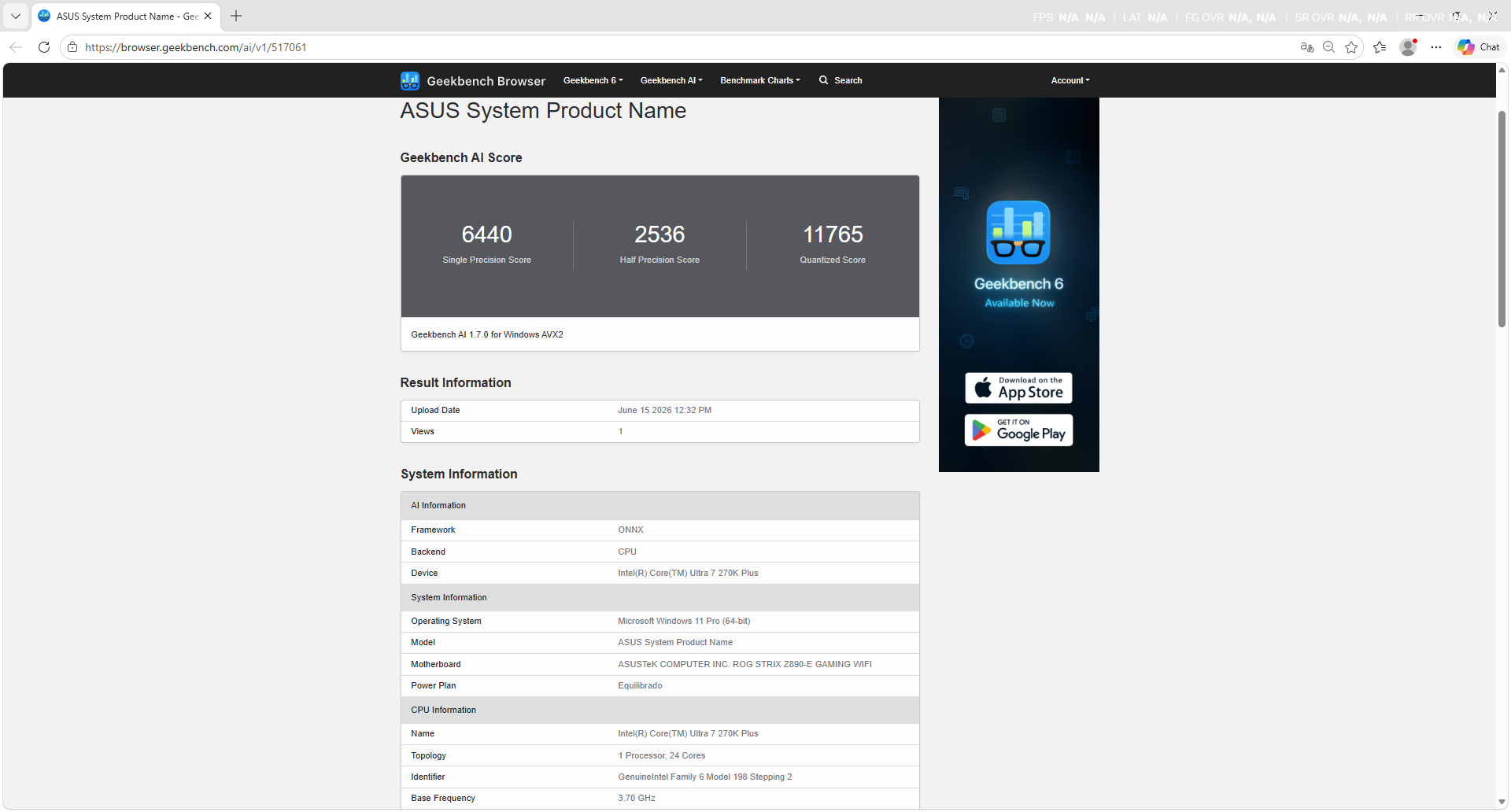Open a new tab with plus icon

coord(236,16)
